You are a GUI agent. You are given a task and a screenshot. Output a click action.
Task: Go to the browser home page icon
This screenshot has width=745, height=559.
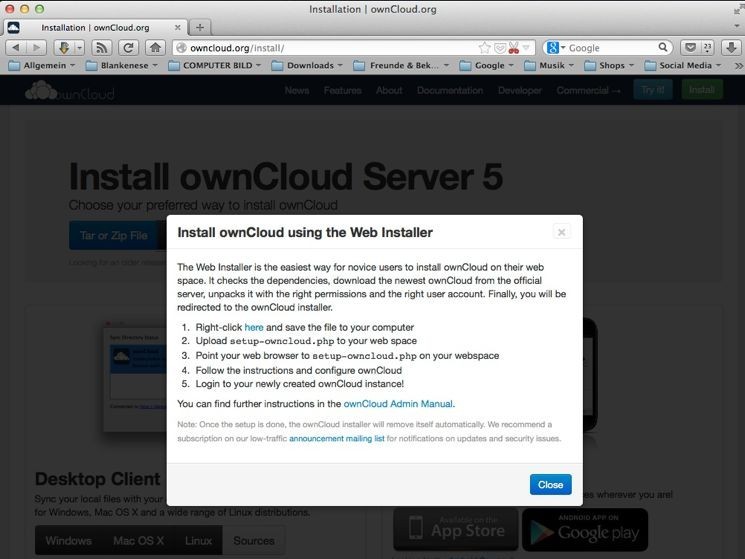[155, 47]
